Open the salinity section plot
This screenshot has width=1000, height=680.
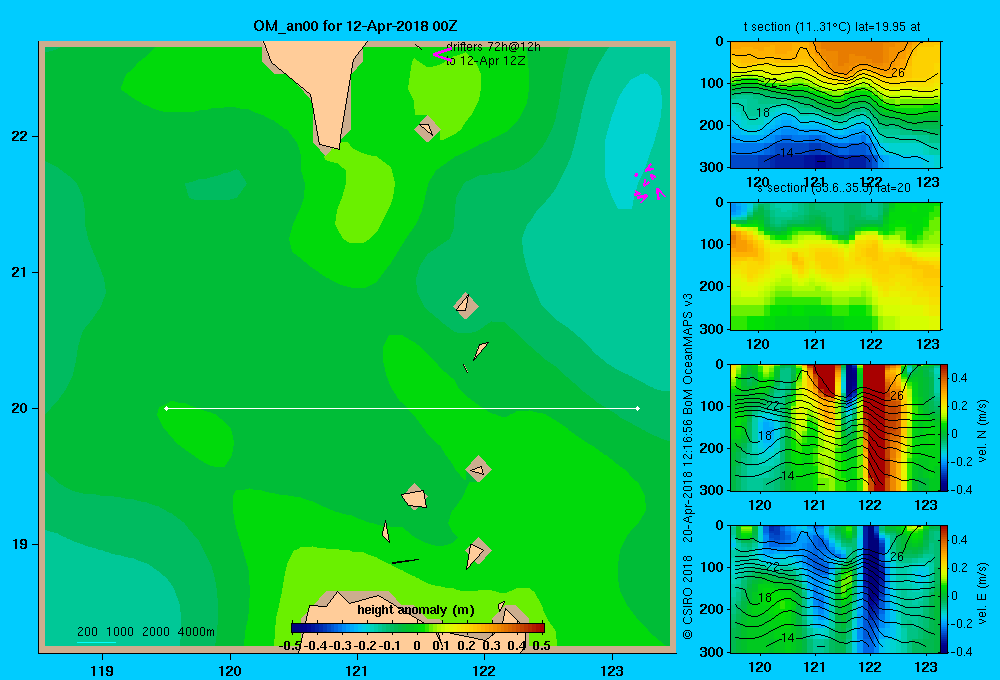835,266
